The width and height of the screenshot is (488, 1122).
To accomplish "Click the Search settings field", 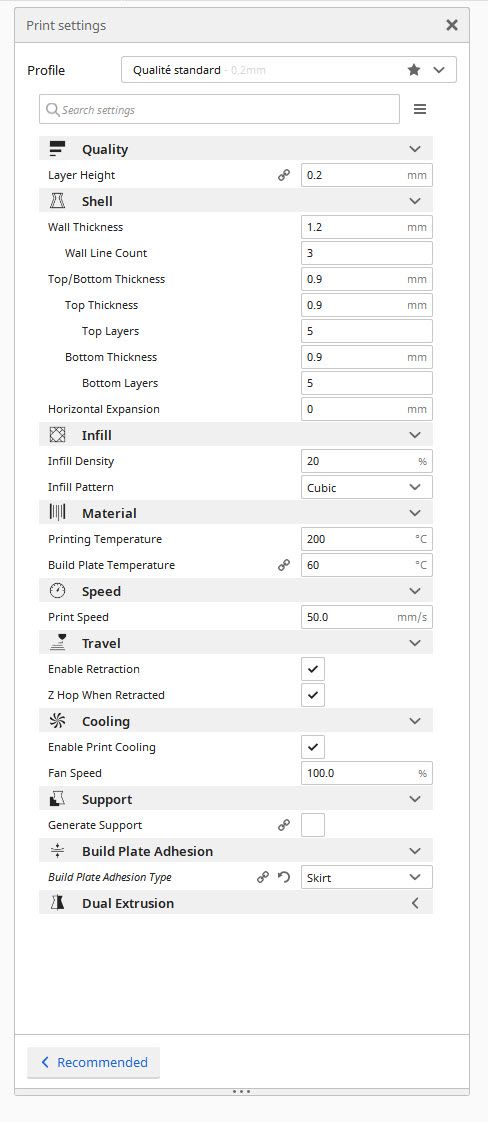I will 220,109.
